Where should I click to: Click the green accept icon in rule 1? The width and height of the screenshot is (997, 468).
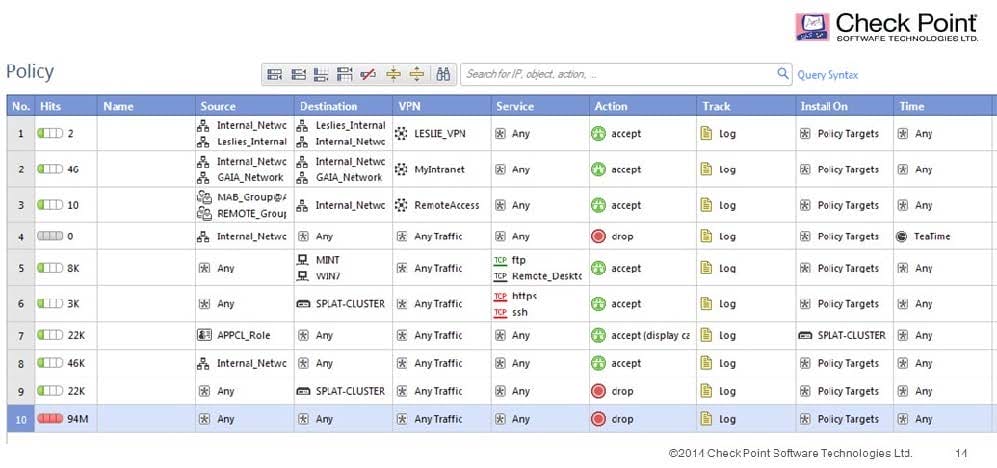[x=598, y=134]
